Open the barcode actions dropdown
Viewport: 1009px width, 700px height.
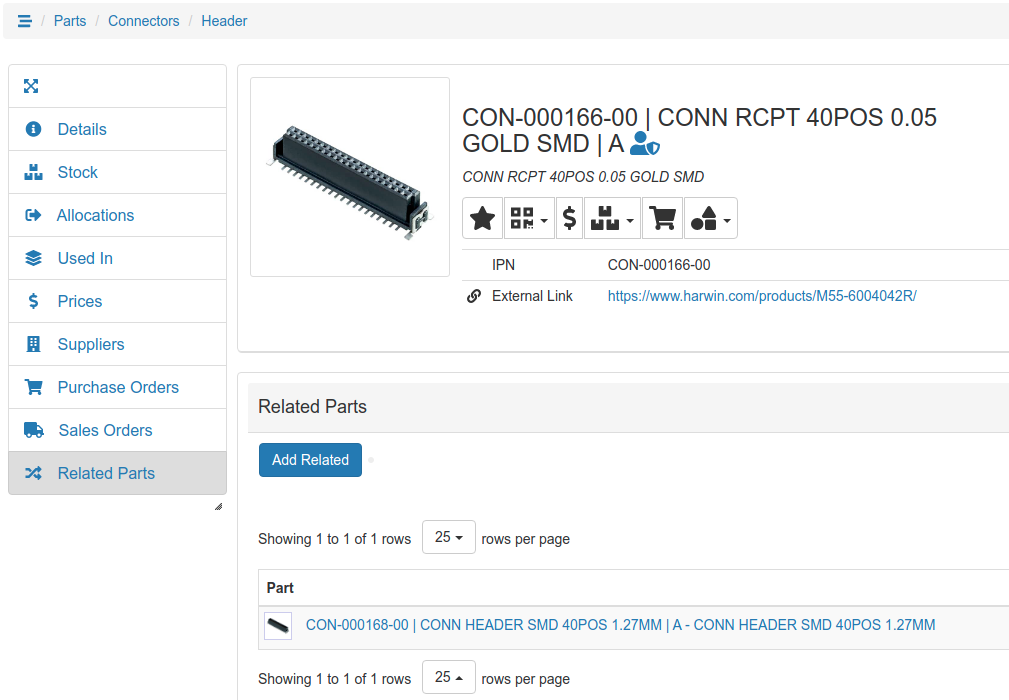coord(529,218)
